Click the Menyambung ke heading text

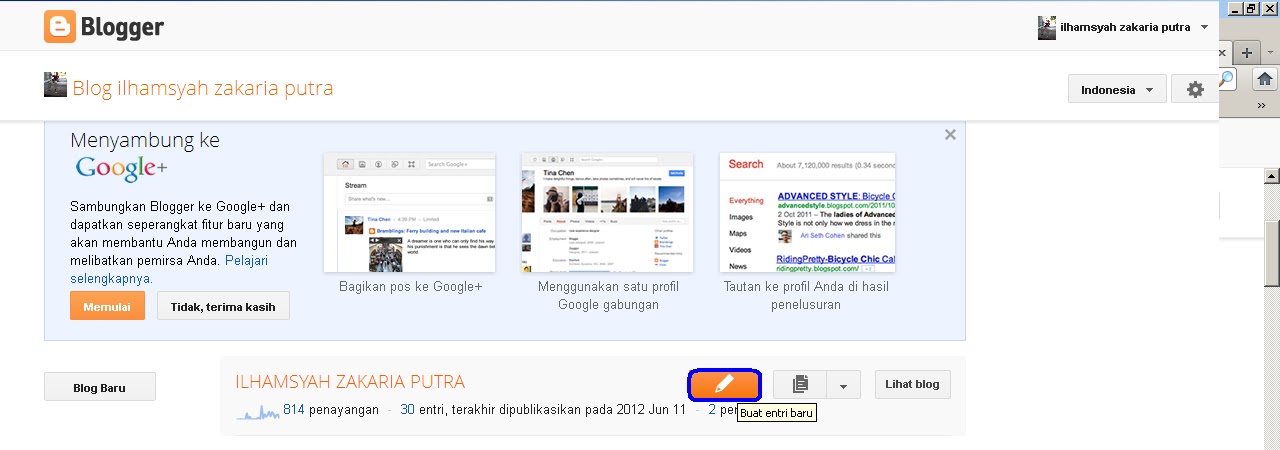tap(145, 140)
